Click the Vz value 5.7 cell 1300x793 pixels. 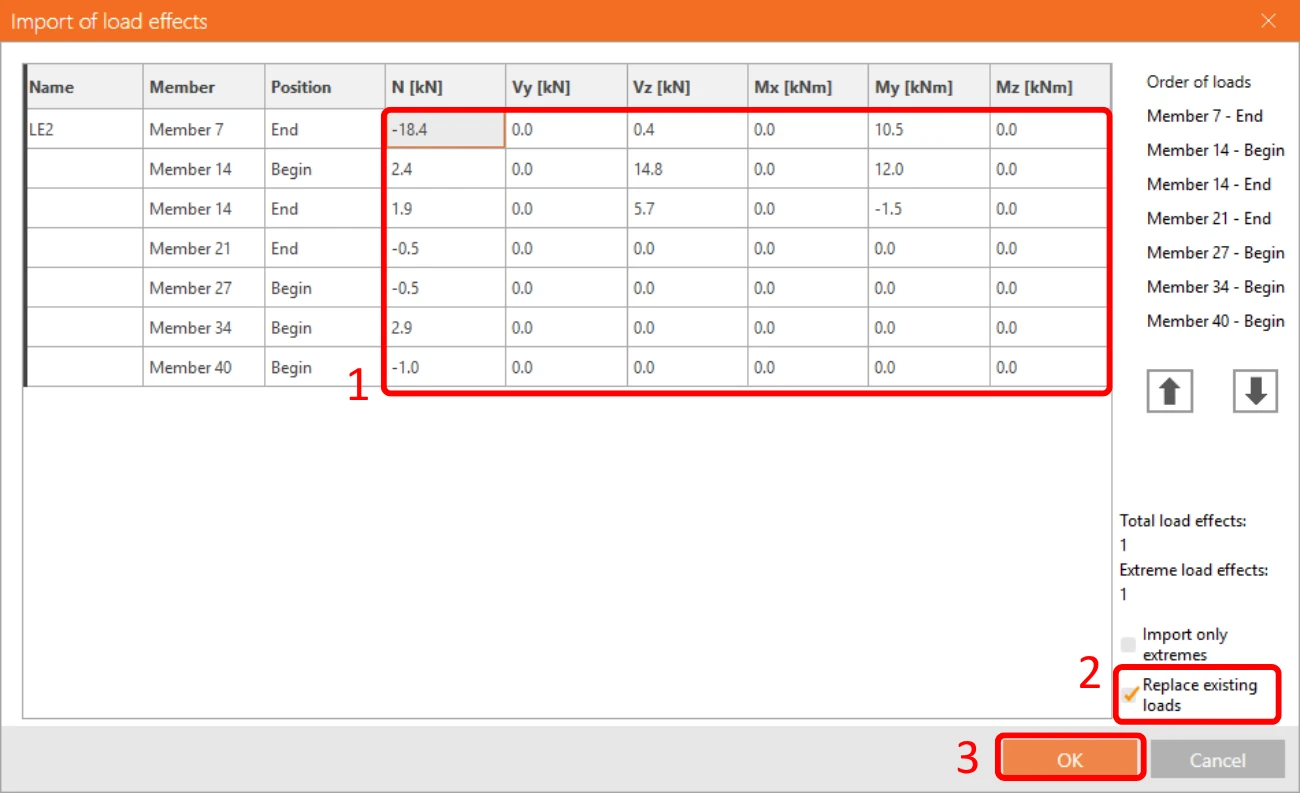687,208
